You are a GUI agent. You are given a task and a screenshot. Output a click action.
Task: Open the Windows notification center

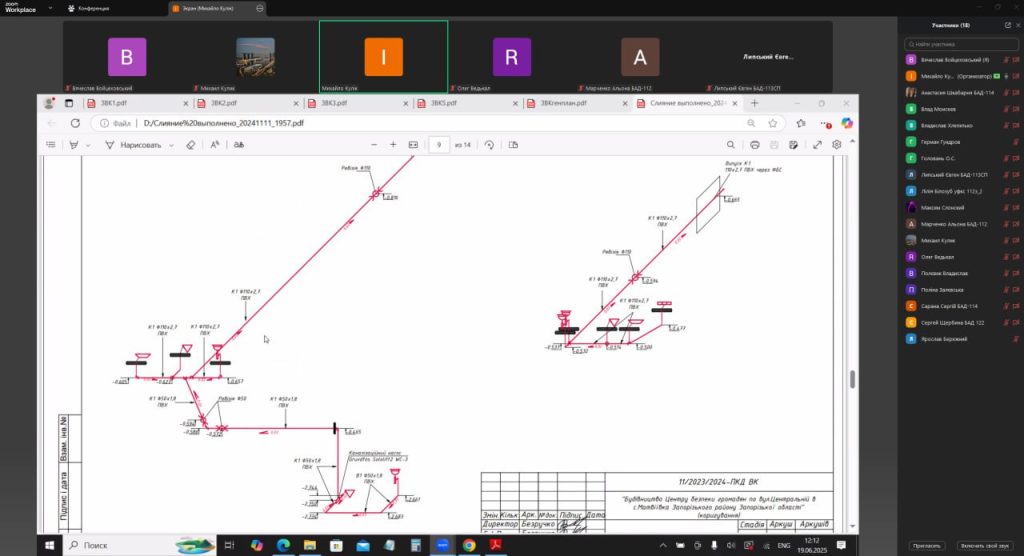(841, 545)
